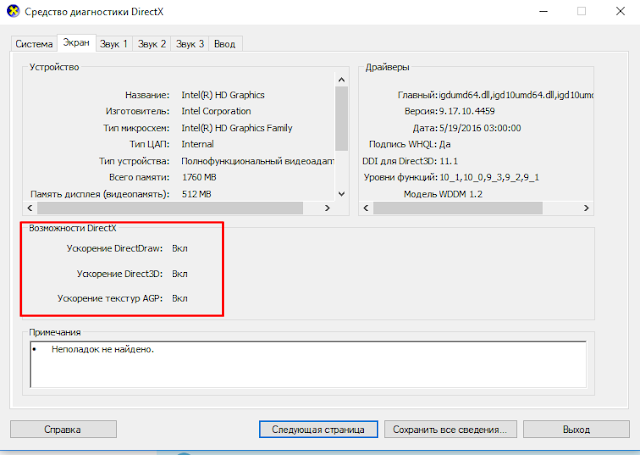Screen dimensions: 640x455
Task: Click the left arrow of Устройство horizontal scrollbar
Action: click(x=30, y=208)
